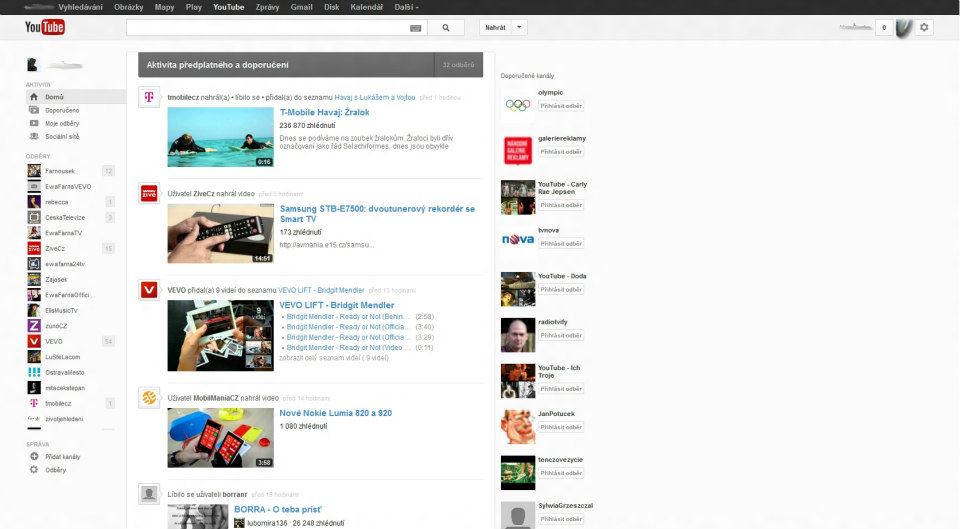The image size is (960, 529).
Task: Open the settings gear icon in header
Action: [924, 27]
